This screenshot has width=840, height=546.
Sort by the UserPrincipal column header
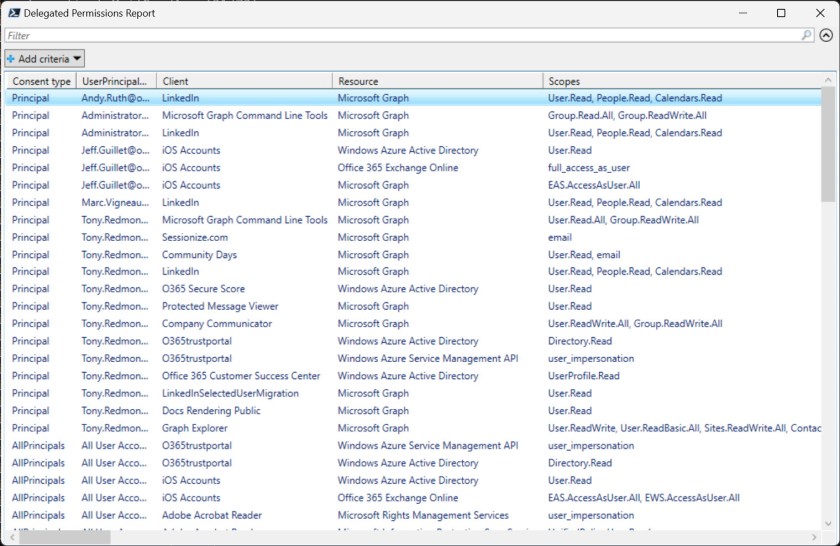click(x=116, y=81)
